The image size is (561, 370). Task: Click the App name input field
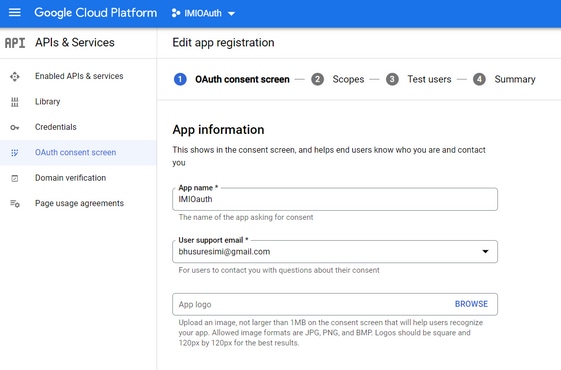(335, 199)
